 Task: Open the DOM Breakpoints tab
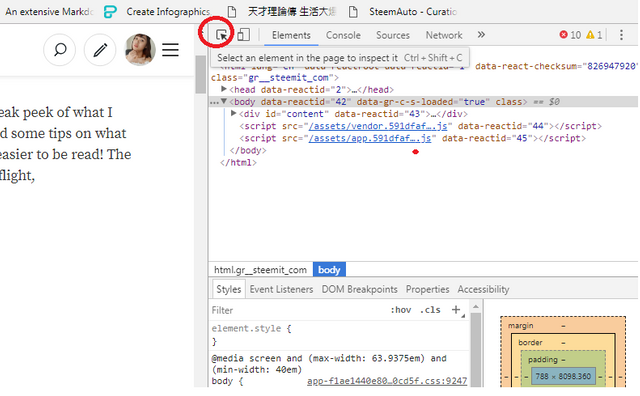[x=359, y=289]
